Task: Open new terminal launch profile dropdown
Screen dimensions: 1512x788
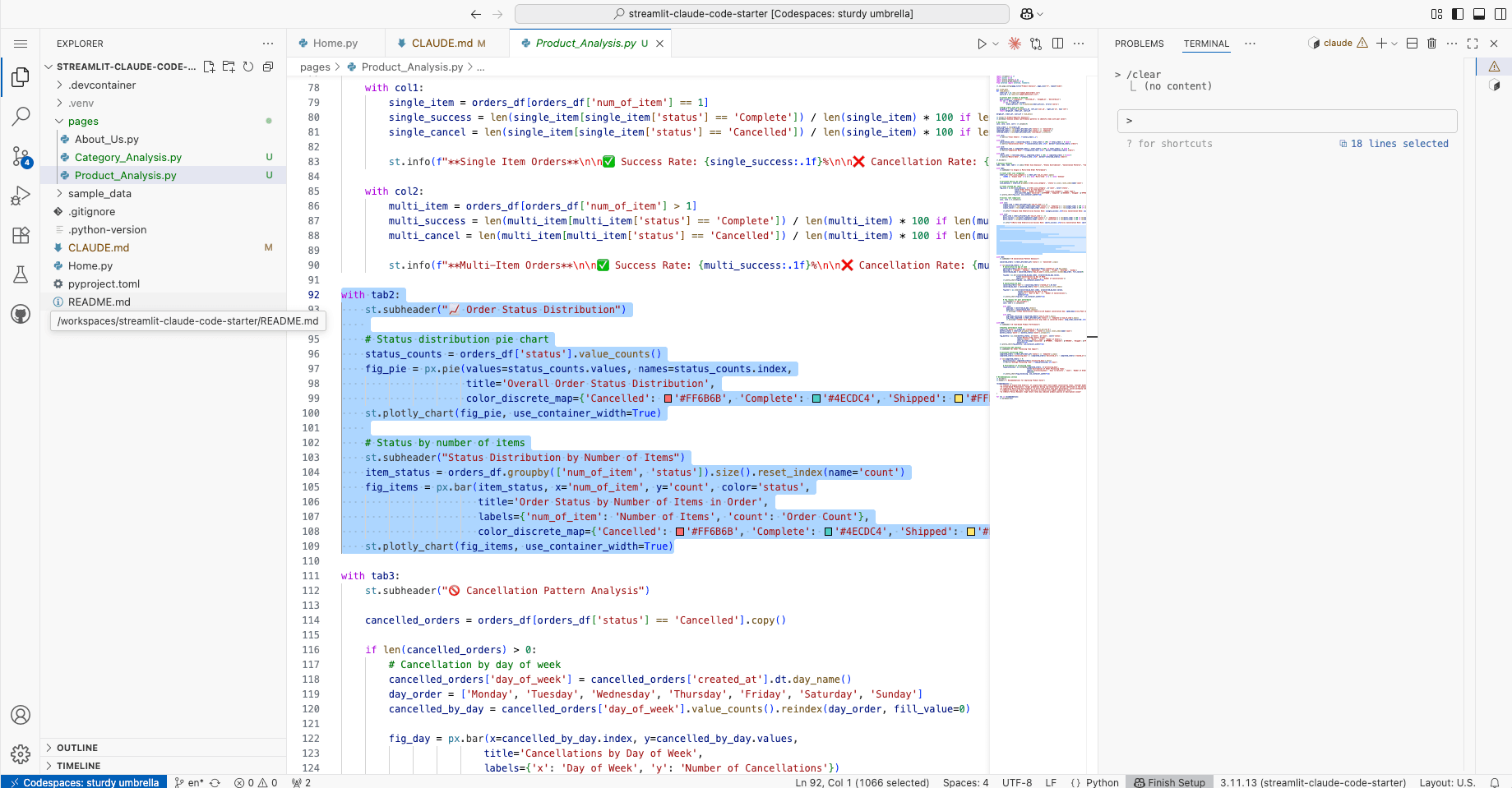Action: coord(1394,44)
